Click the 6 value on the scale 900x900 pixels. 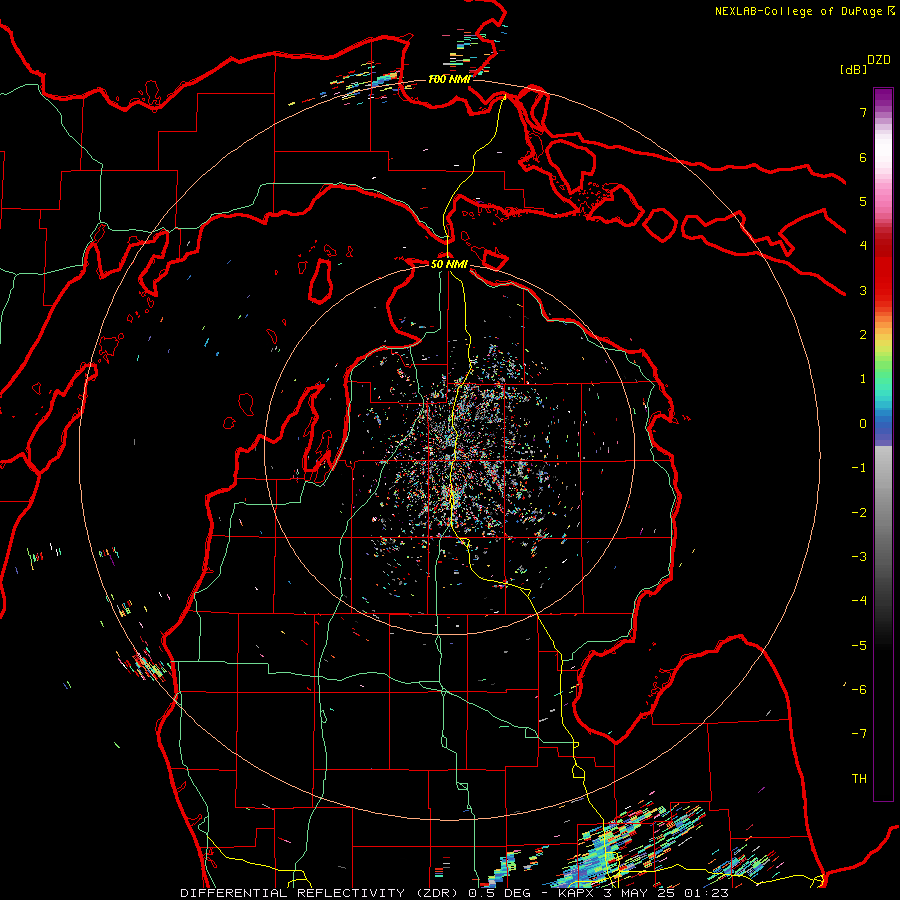(x=863, y=157)
